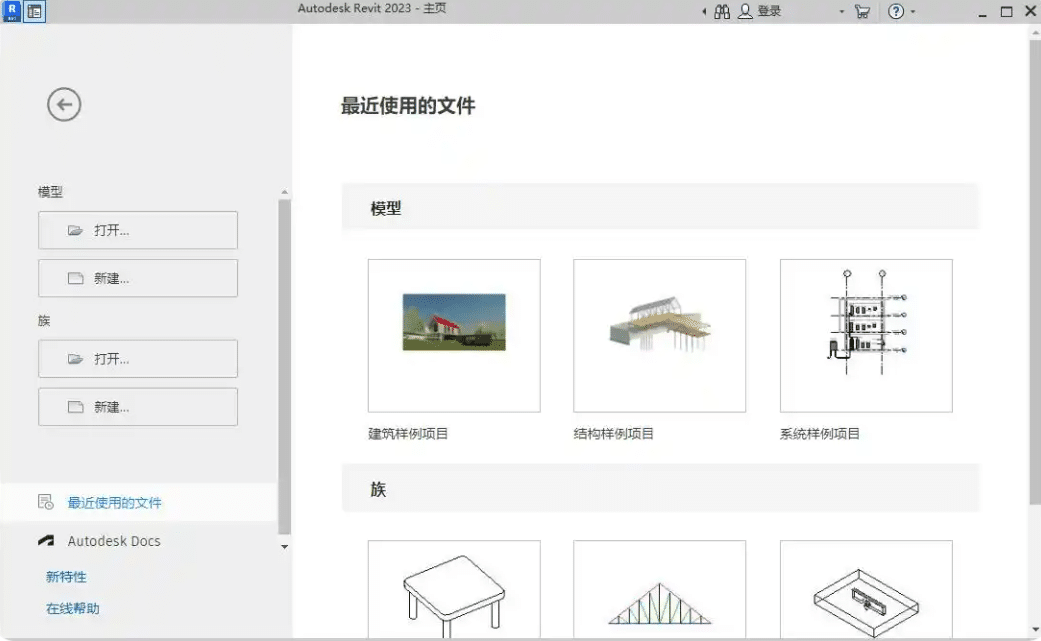Switch to Autodesk Docs in sidebar
Viewport: 1041px width, 641px height.
click(x=113, y=541)
